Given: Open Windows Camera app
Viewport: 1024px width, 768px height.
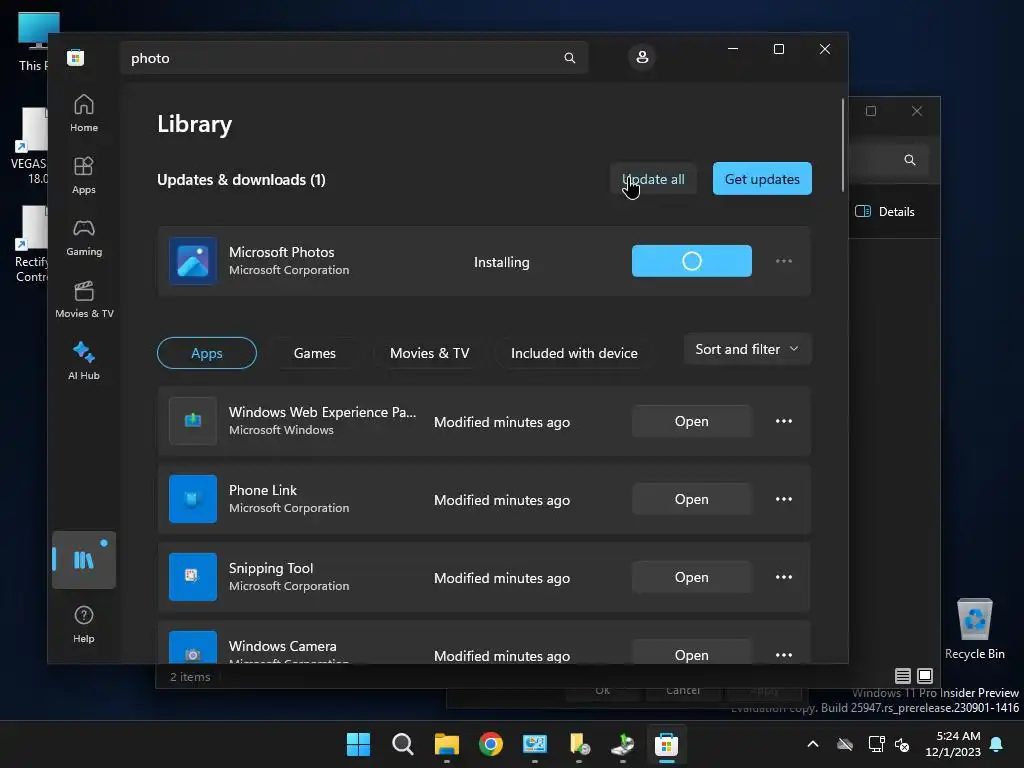Looking at the screenshot, I should (x=692, y=653).
